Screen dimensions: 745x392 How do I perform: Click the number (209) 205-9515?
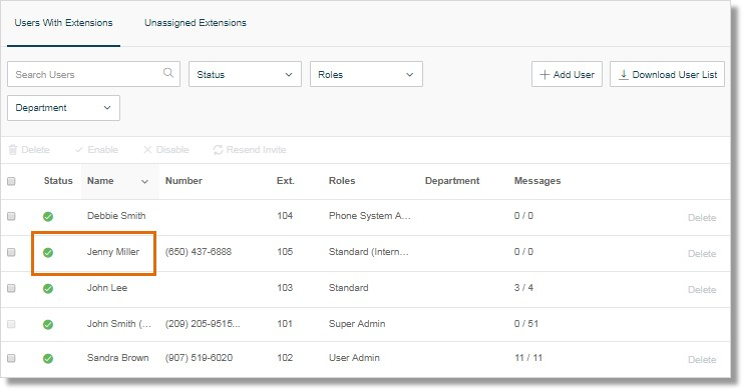[x=202, y=324]
